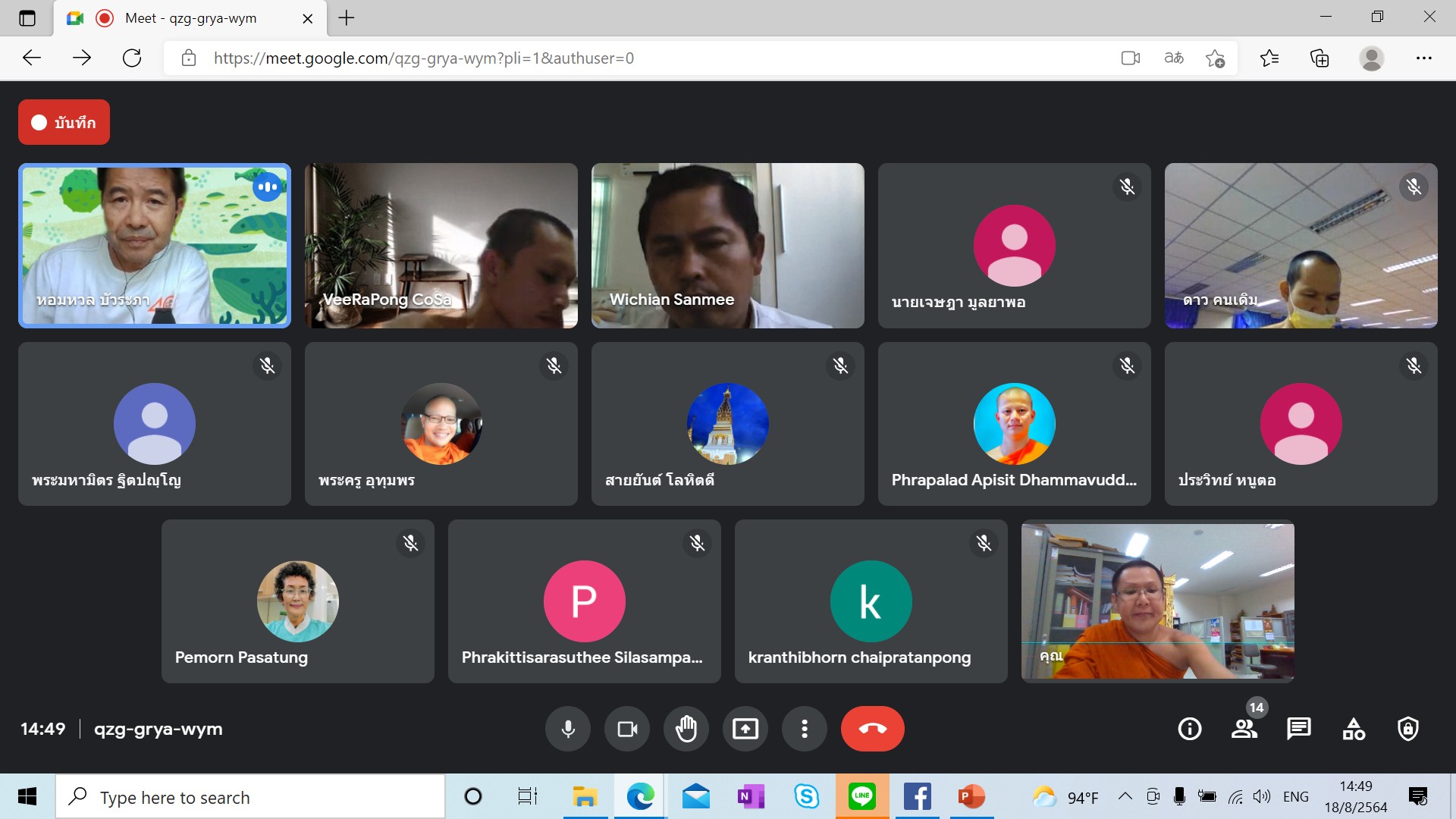Click the Phrakittisarasuthee Silasampa tile

(585, 601)
